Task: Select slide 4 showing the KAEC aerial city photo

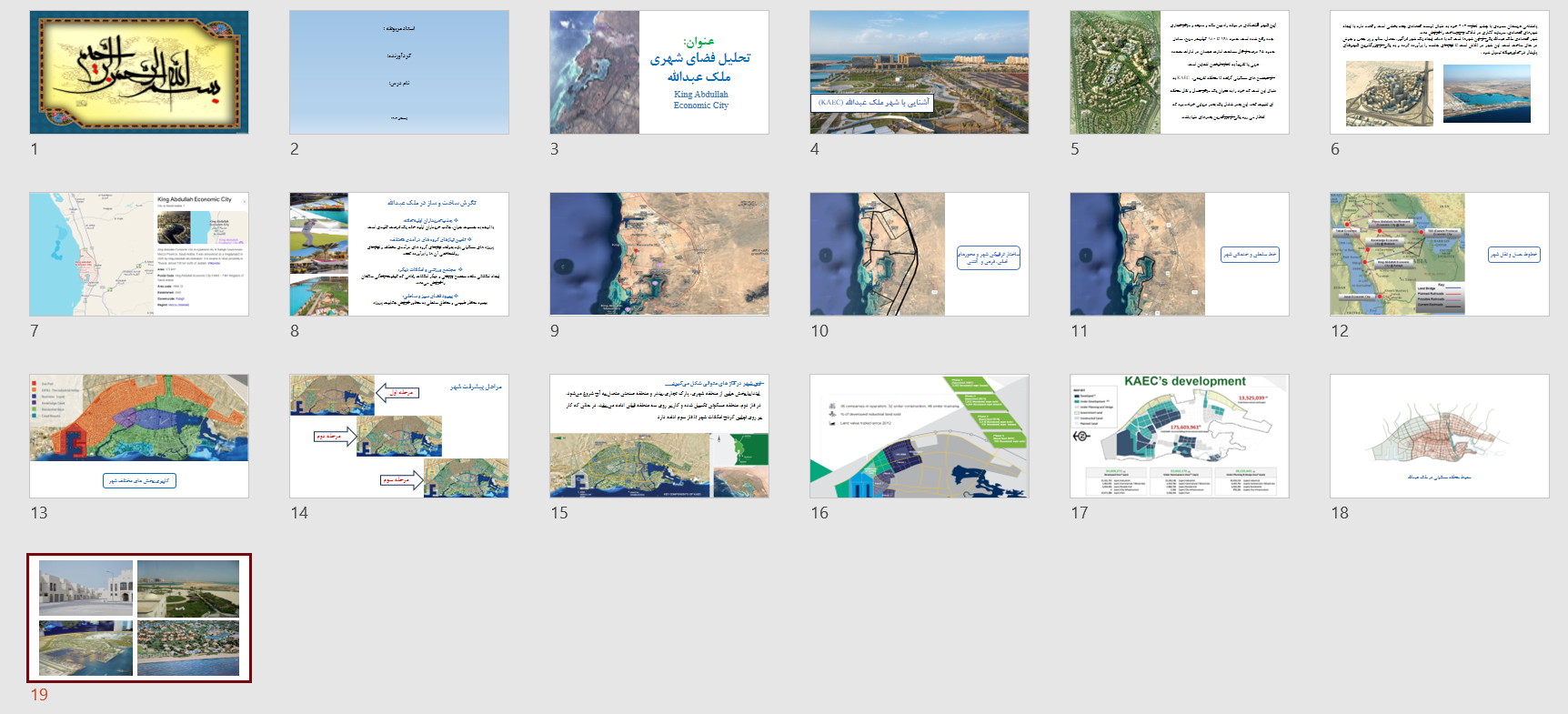Action: coord(920,73)
